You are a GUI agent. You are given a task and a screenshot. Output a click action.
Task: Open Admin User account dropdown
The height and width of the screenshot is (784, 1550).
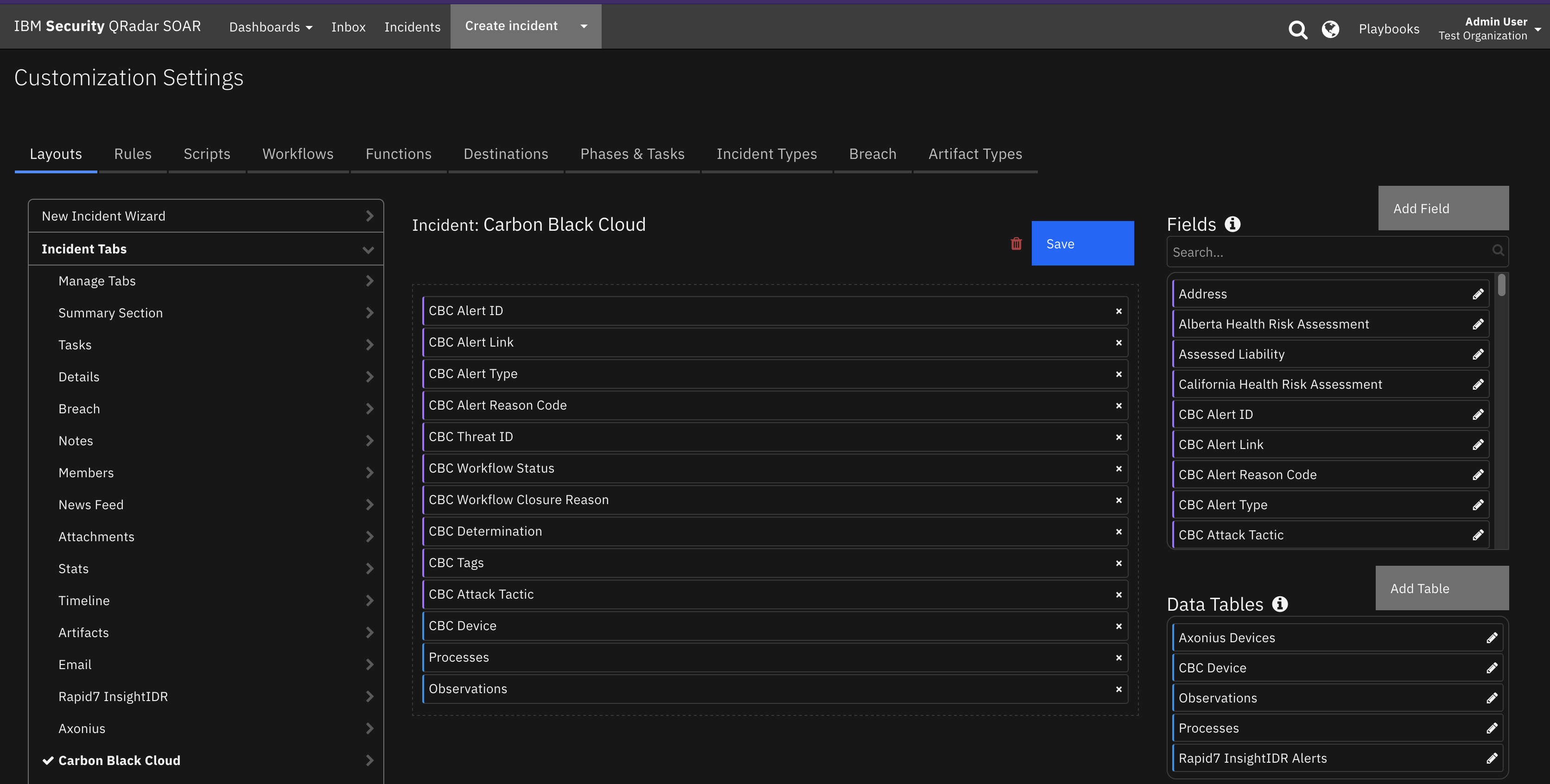(1489, 28)
